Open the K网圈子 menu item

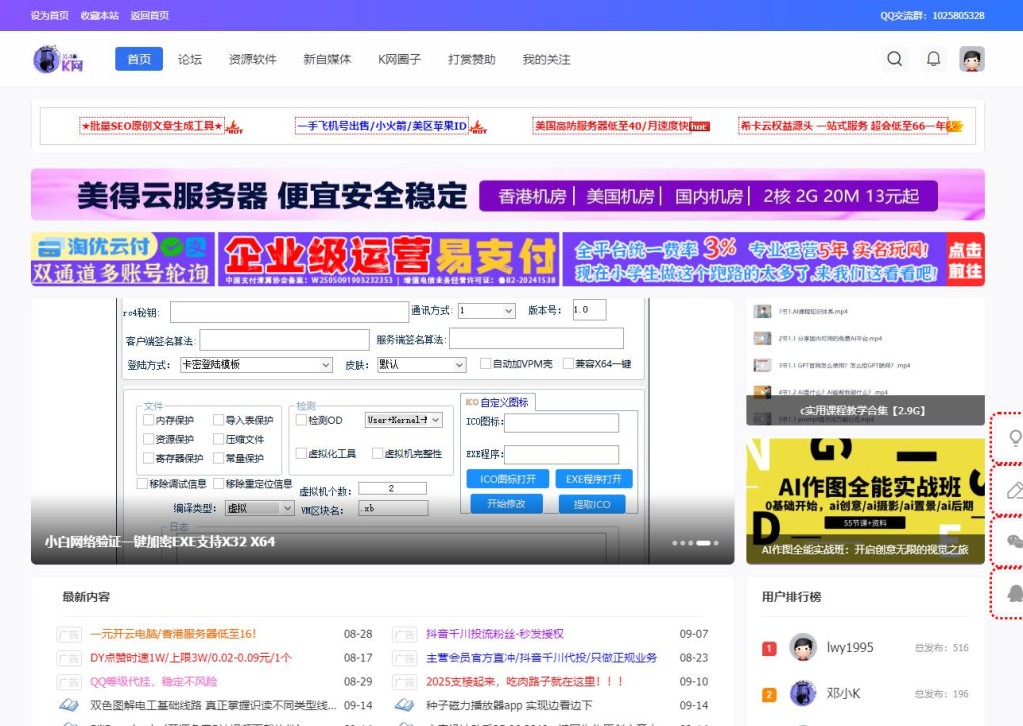click(x=399, y=59)
